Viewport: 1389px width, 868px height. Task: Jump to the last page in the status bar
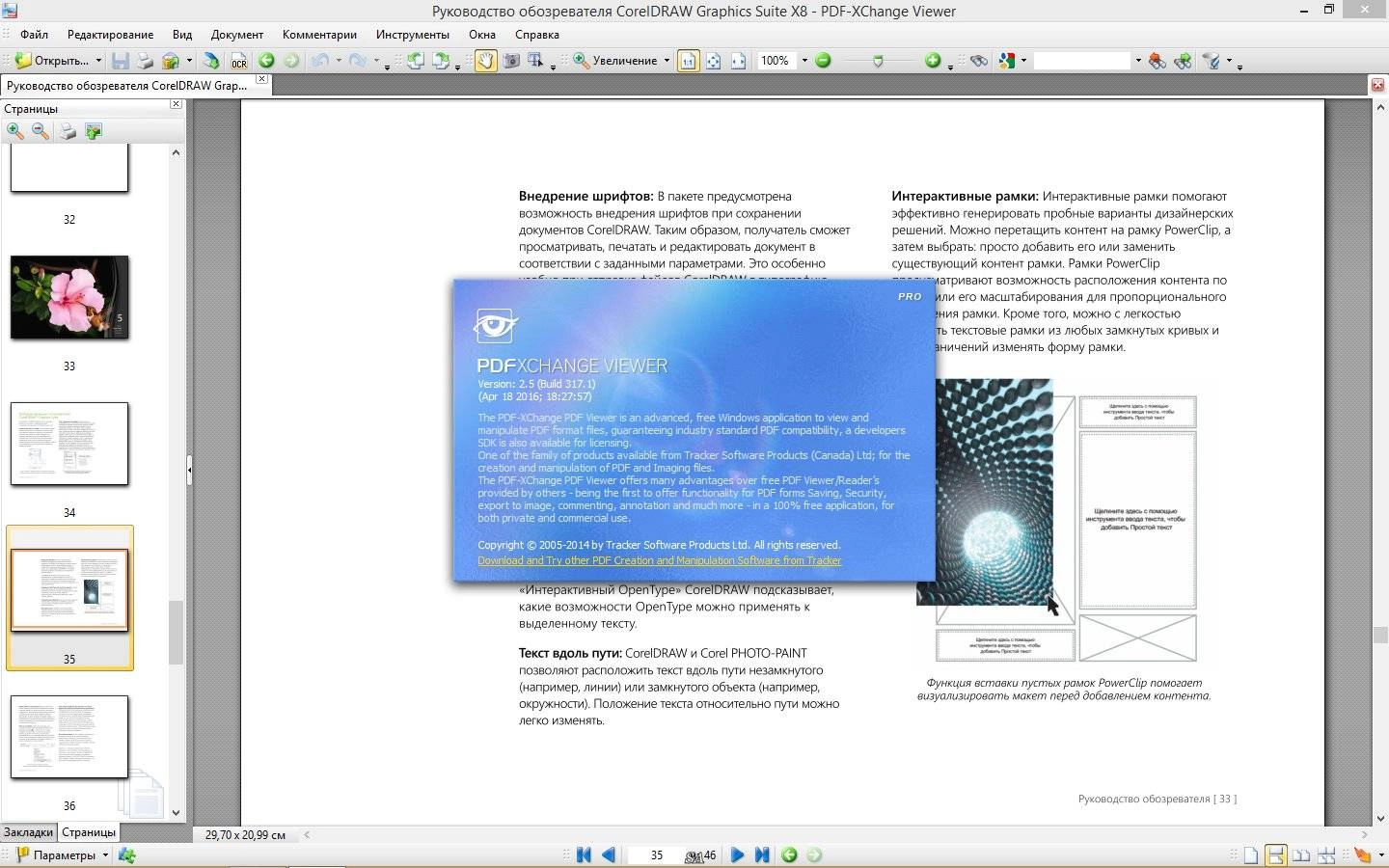coord(762,855)
